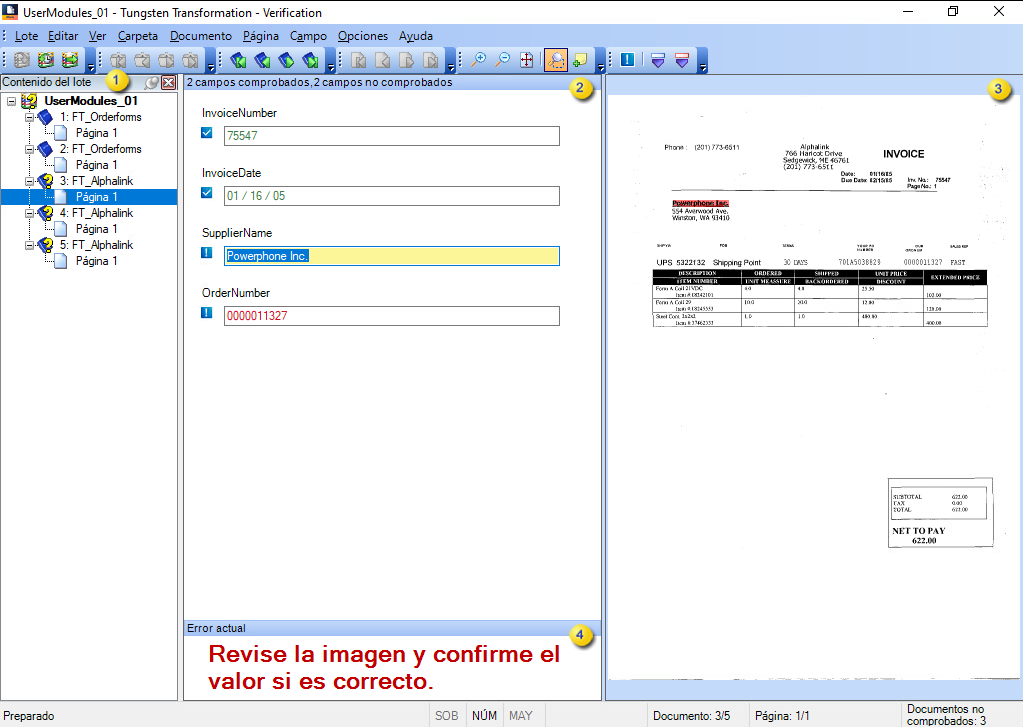The width and height of the screenshot is (1023, 727).
Task: Collapse the UserModules_01 root node
Action: click(10, 101)
